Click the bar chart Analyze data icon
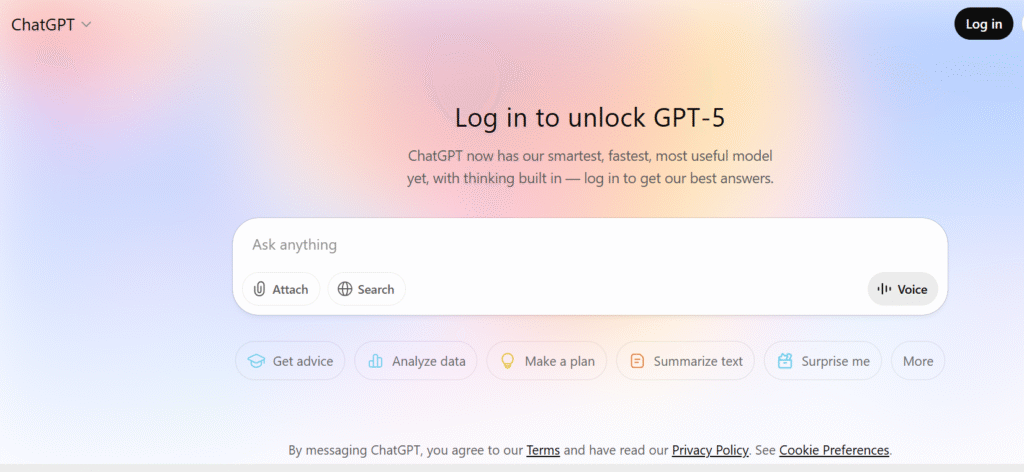 pos(376,361)
